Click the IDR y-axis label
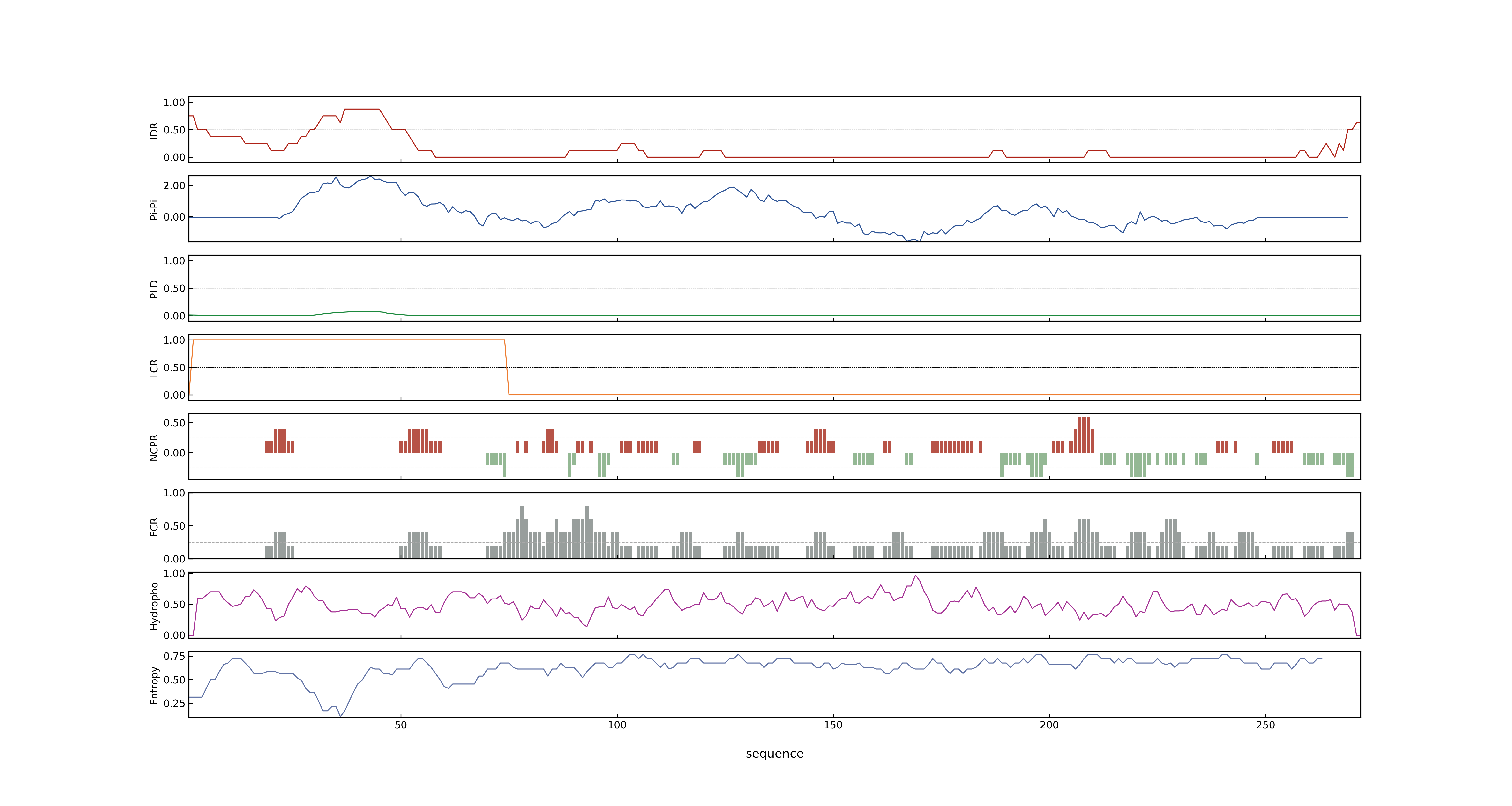The height and width of the screenshot is (806, 1512). (x=154, y=130)
